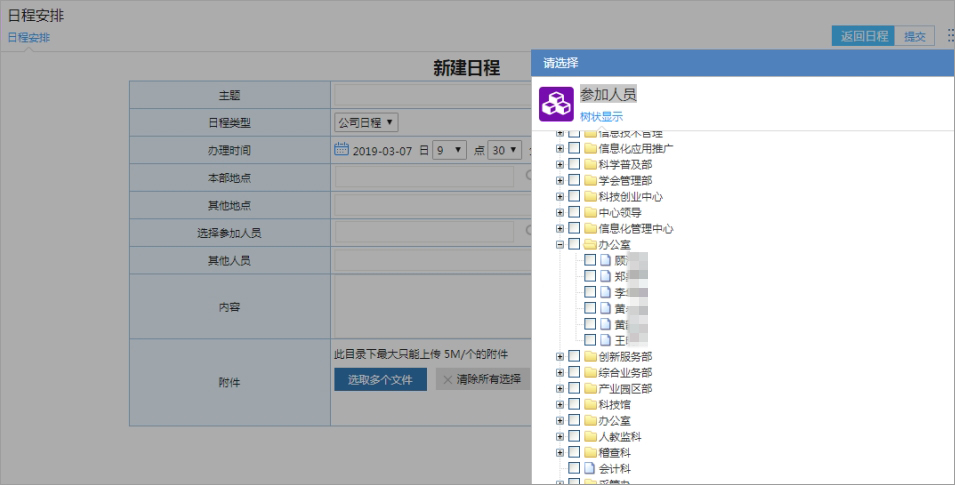
Task: Expand the 人教监科 tree node
Action: click(x=560, y=436)
